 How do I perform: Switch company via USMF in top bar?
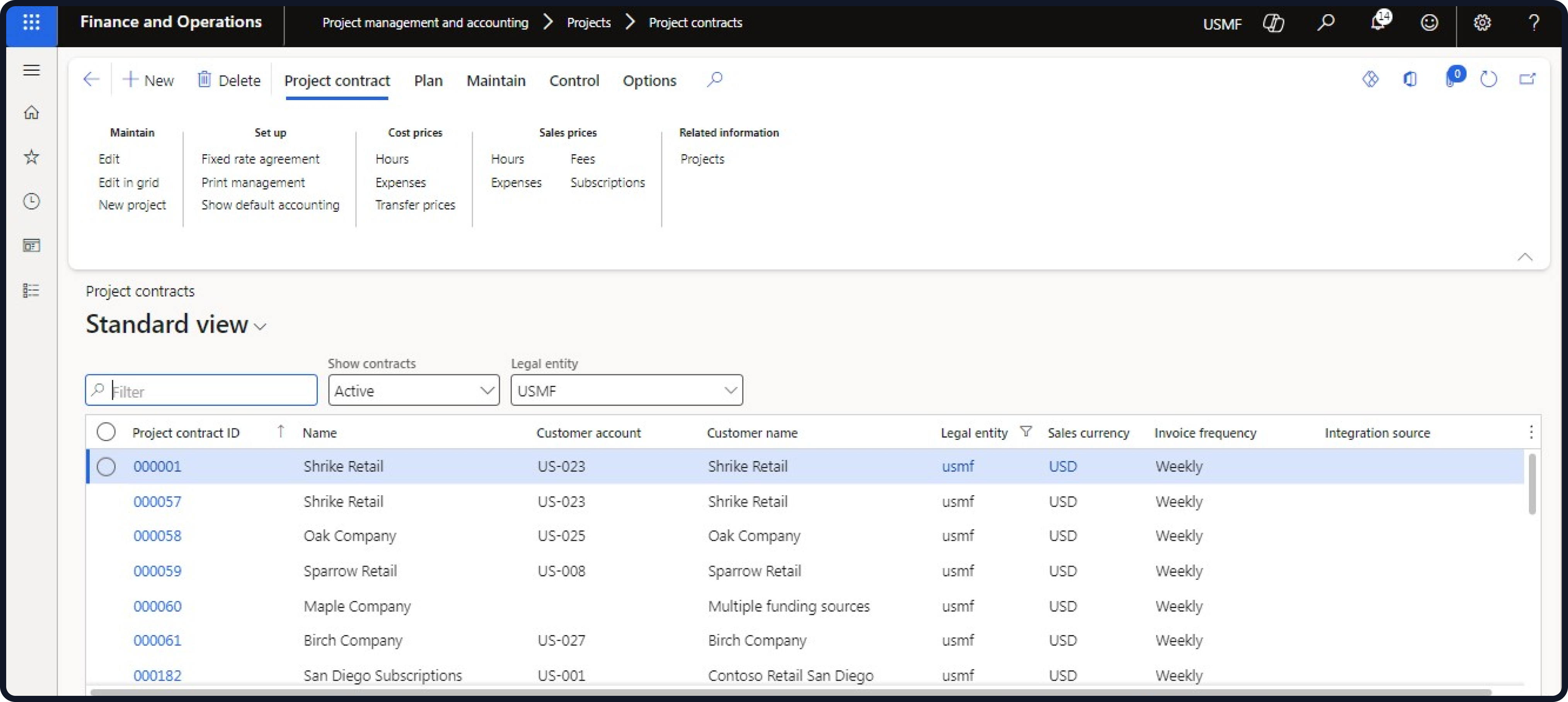(1222, 24)
